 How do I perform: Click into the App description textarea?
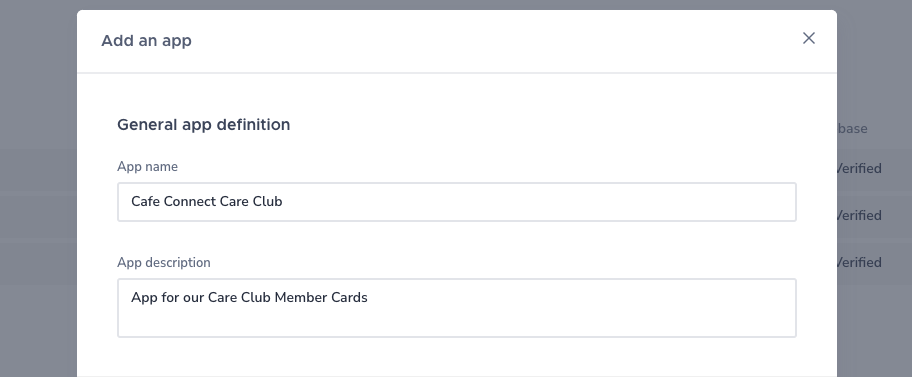(457, 308)
